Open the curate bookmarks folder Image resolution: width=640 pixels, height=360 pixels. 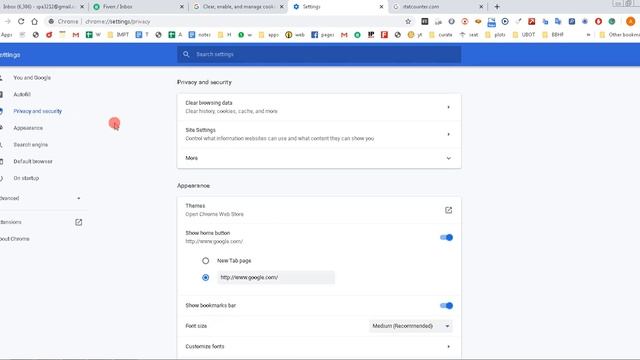click(x=440, y=35)
